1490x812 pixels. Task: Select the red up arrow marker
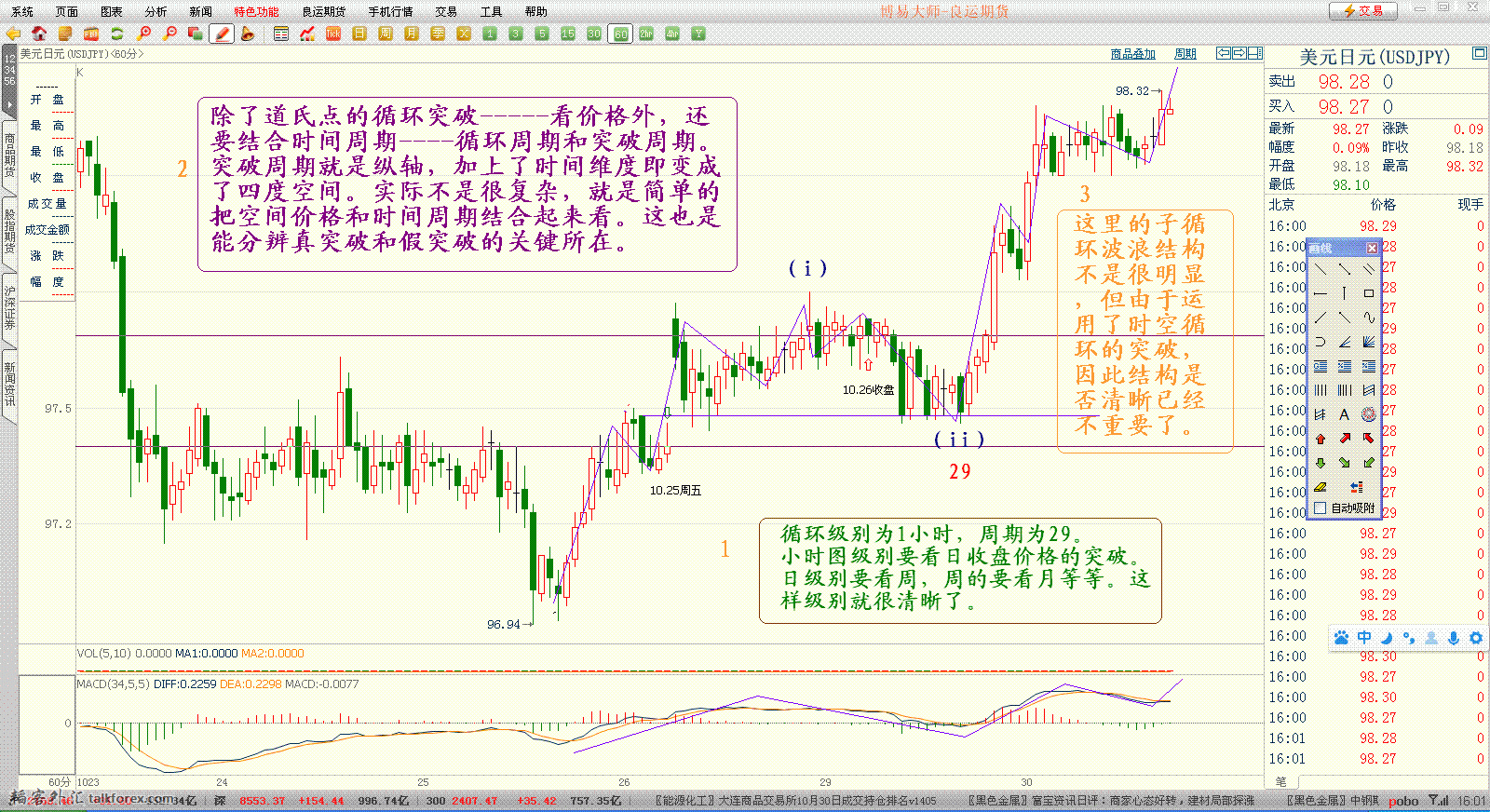[x=1321, y=439]
